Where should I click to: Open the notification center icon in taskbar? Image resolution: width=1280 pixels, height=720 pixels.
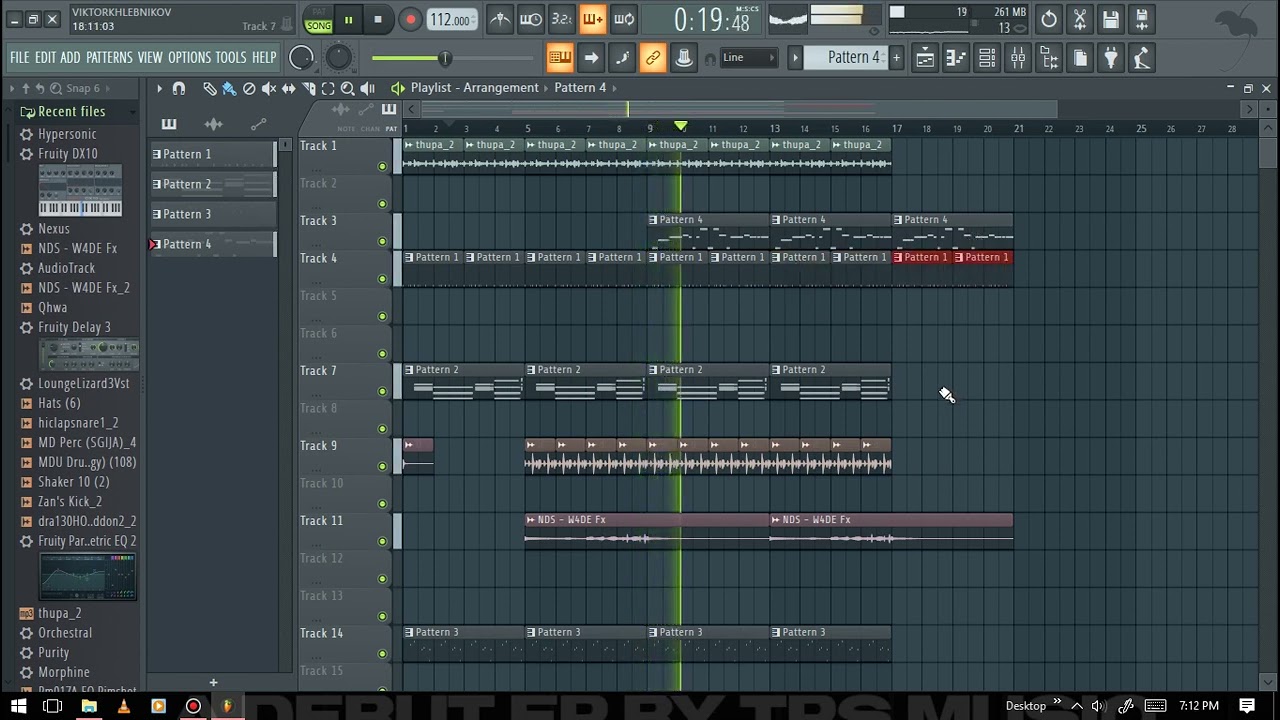click(1247, 706)
